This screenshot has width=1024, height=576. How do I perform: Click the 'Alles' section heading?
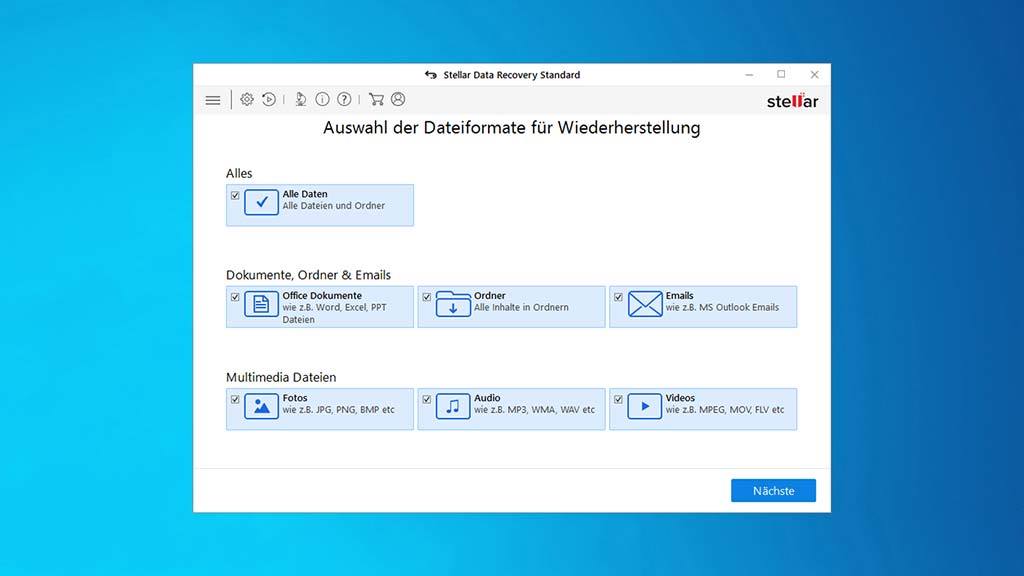(x=239, y=173)
